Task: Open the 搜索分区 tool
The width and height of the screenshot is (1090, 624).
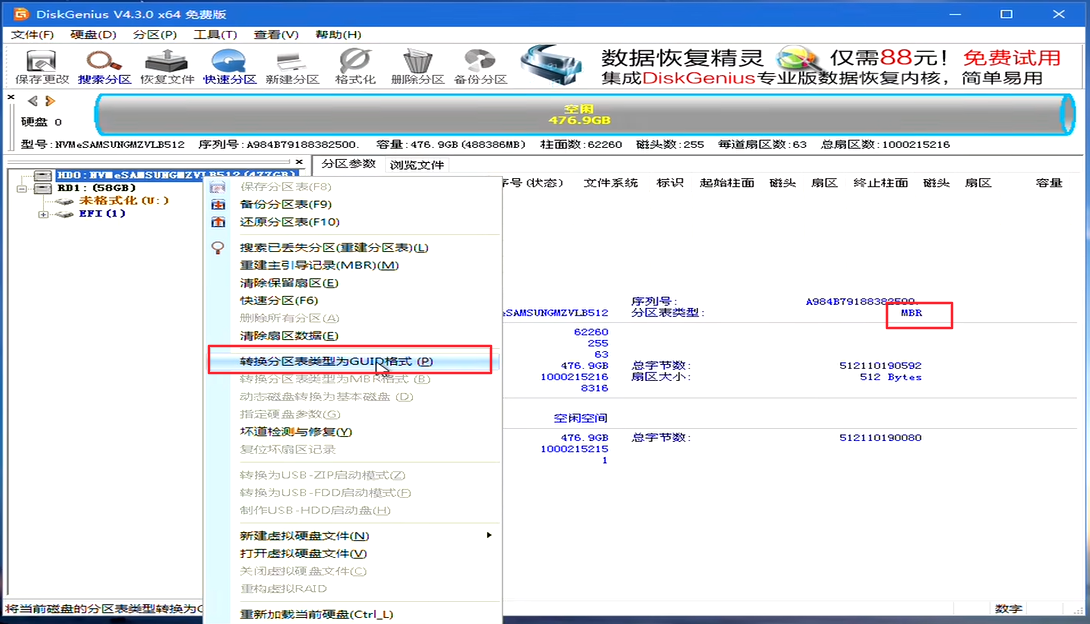Action: pos(104,67)
